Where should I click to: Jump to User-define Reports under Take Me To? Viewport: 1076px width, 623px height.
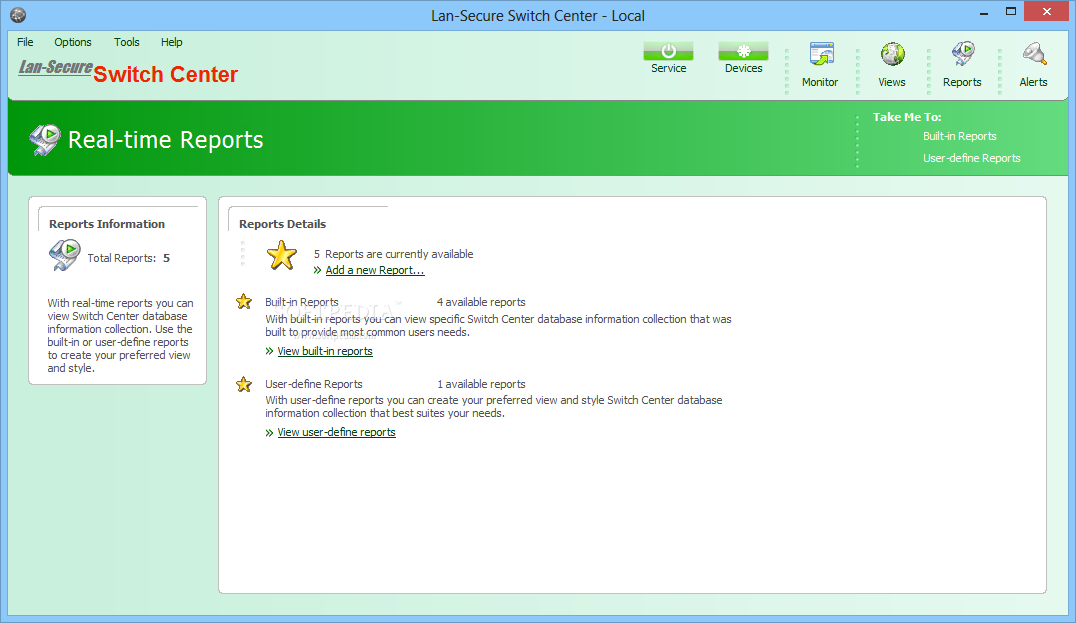[971, 158]
